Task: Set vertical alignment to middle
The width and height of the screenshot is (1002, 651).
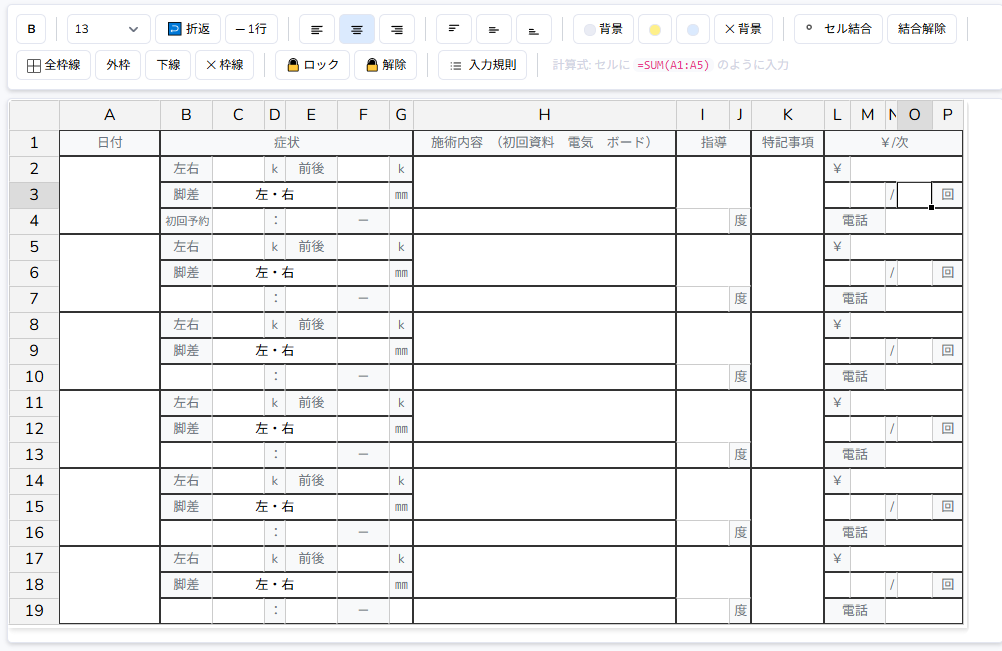Action: [x=494, y=29]
